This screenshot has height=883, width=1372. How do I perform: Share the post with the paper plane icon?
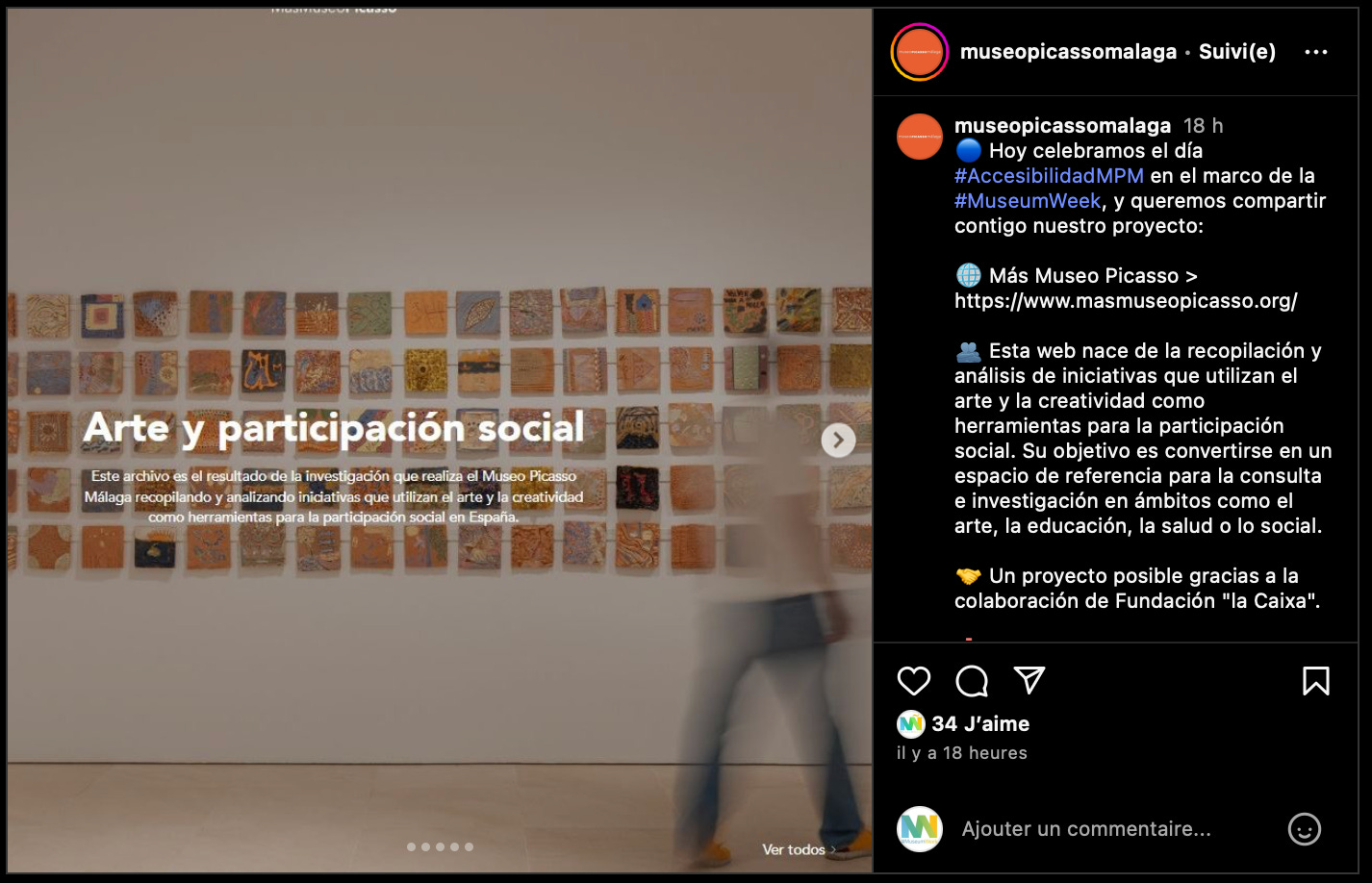coord(1029,680)
